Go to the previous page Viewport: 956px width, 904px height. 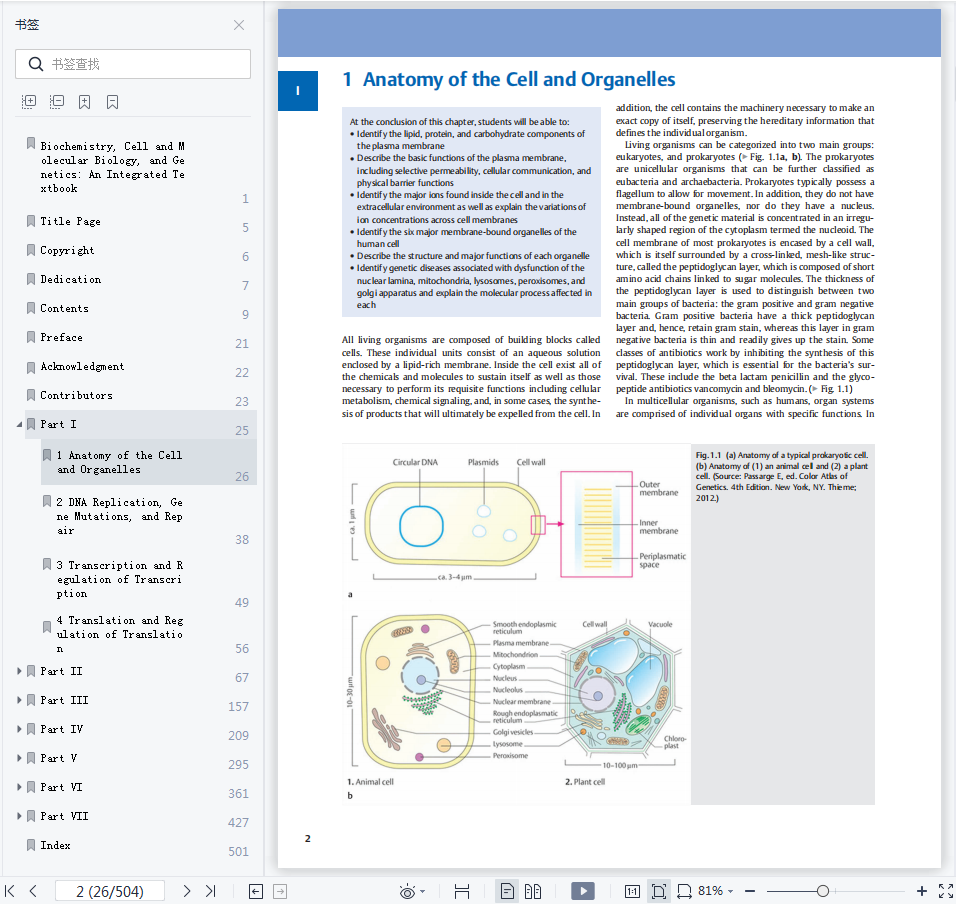34,891
